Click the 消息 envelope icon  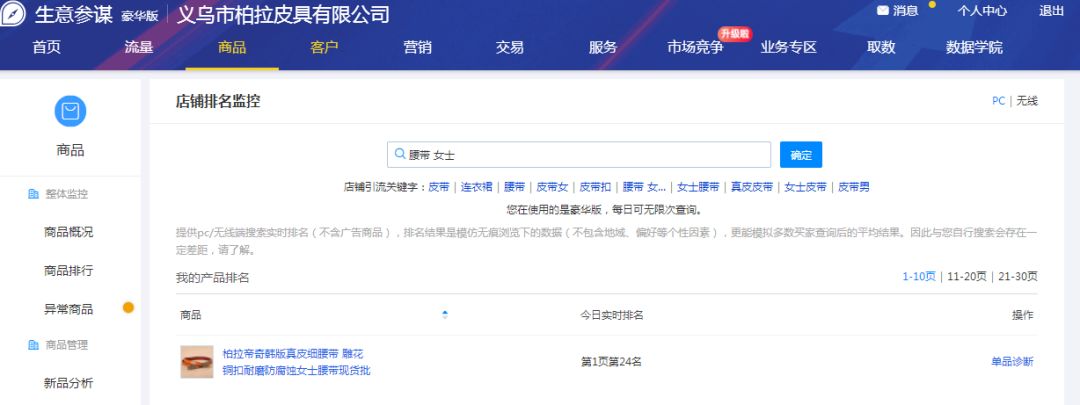(x=882, y=11)
